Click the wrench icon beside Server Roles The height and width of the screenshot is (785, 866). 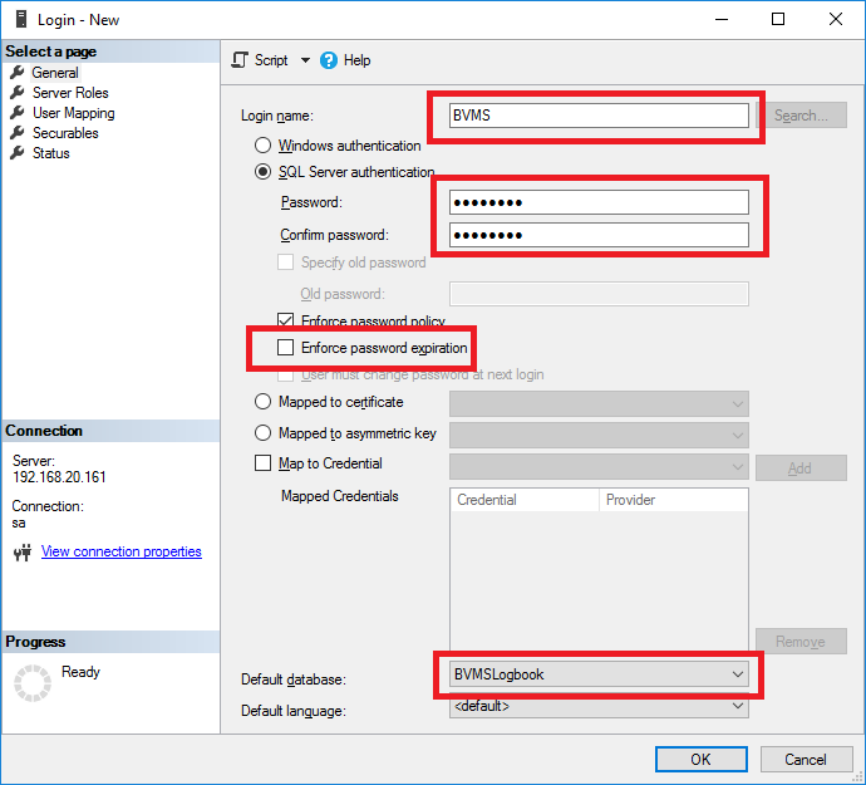click(18, 92)
